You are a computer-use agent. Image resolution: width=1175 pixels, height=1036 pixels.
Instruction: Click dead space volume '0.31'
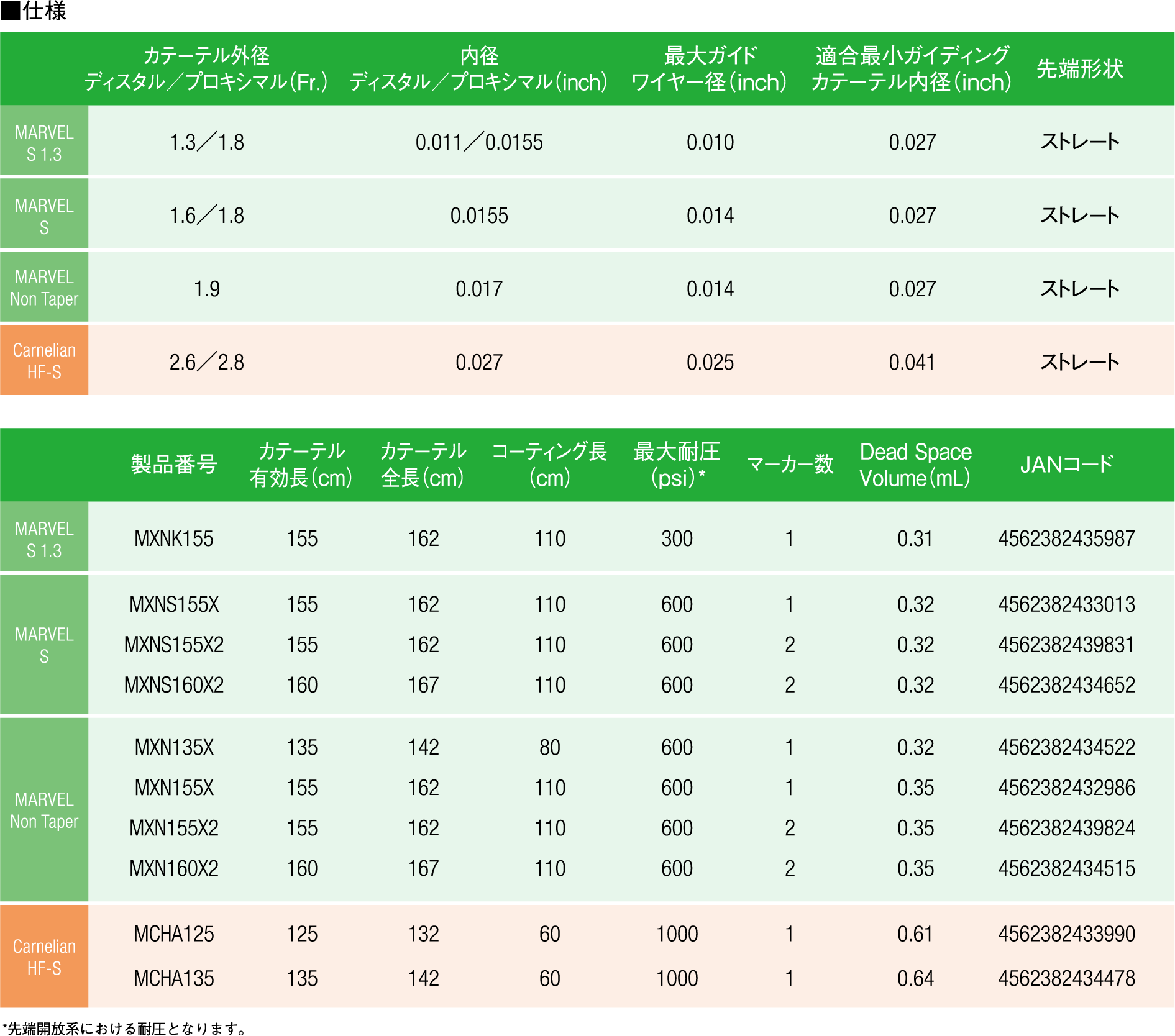[915, 538]
